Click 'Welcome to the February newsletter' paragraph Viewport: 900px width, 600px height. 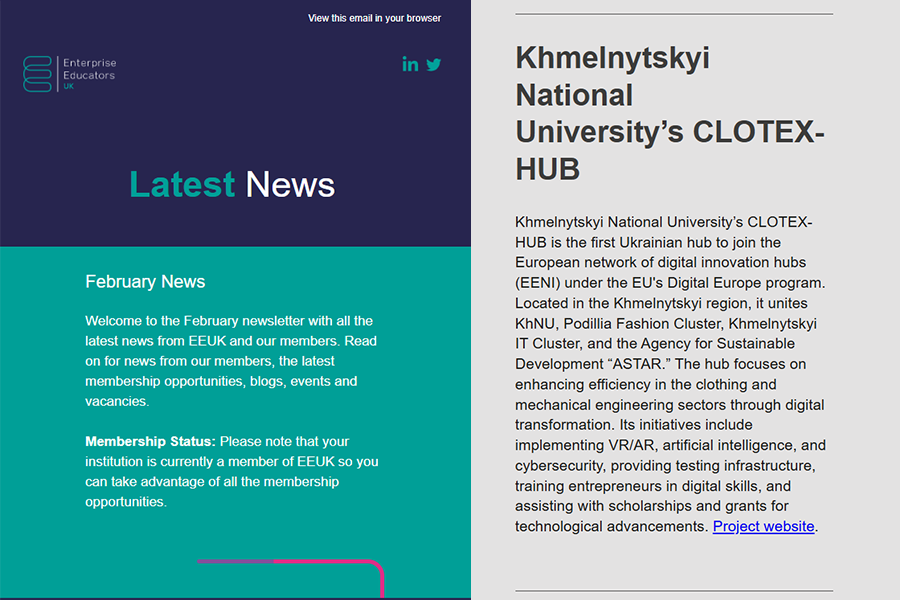pos(231,361)
